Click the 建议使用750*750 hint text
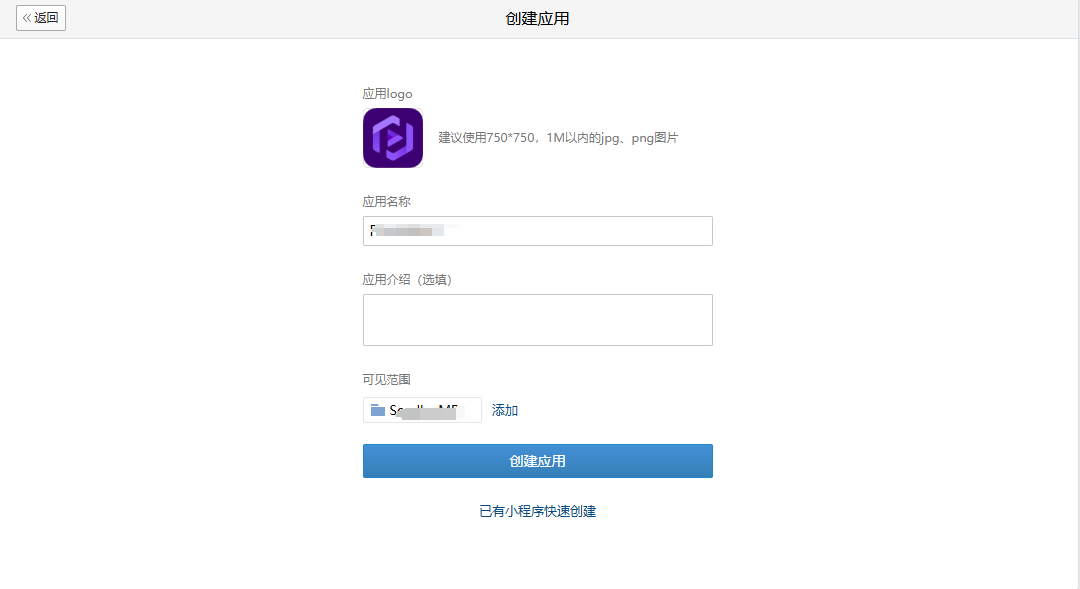This screenshot has width=1080, height=589. pos(558,138)
